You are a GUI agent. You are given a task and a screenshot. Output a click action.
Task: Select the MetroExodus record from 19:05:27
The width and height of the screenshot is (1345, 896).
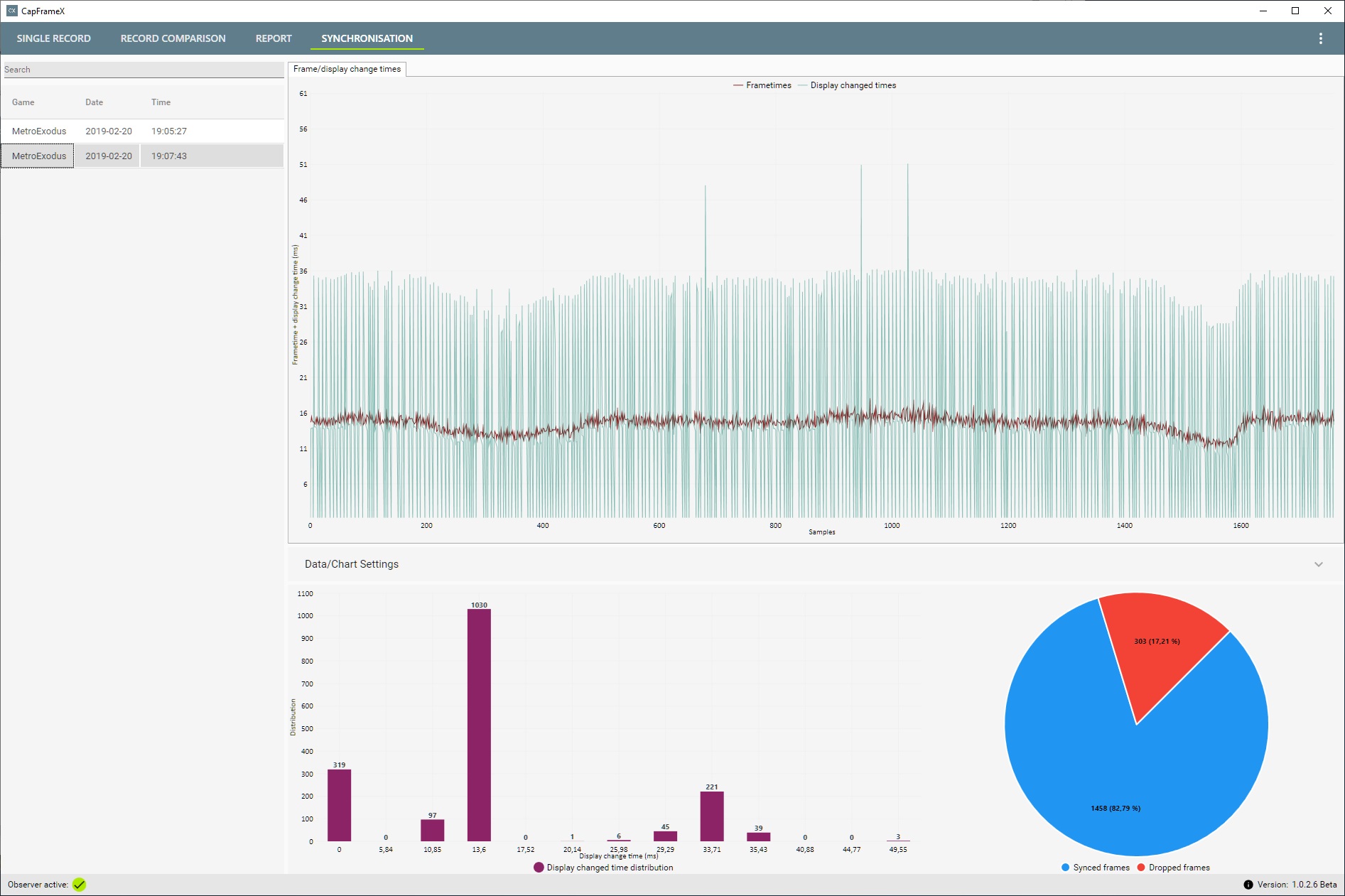tap(142, 131)
